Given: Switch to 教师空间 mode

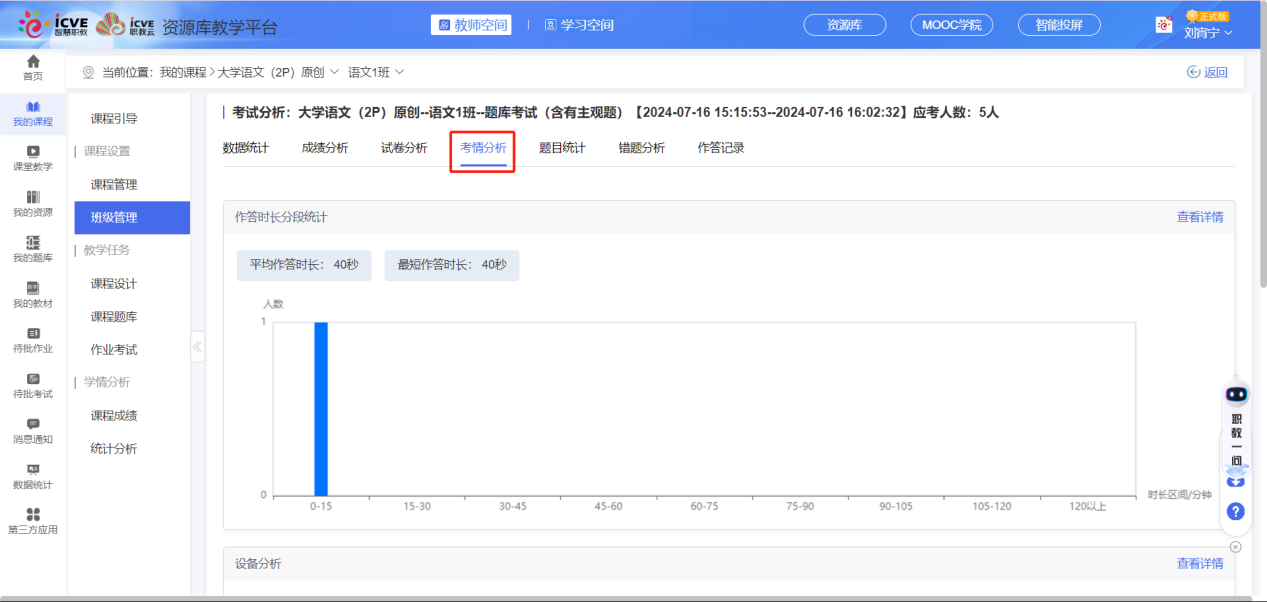Looking at the screenshot, I should tap(471, 25).
